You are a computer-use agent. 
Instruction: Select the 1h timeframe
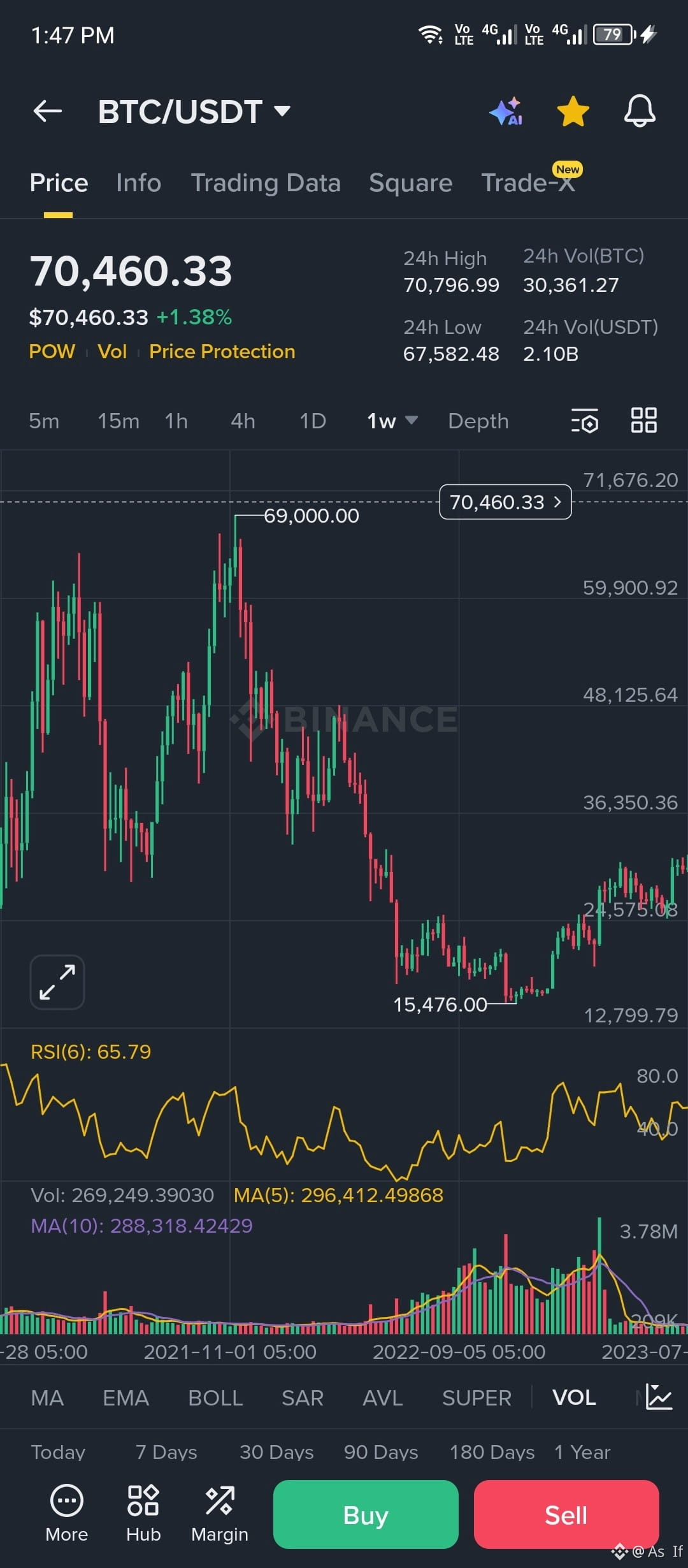tap(176, 421)
